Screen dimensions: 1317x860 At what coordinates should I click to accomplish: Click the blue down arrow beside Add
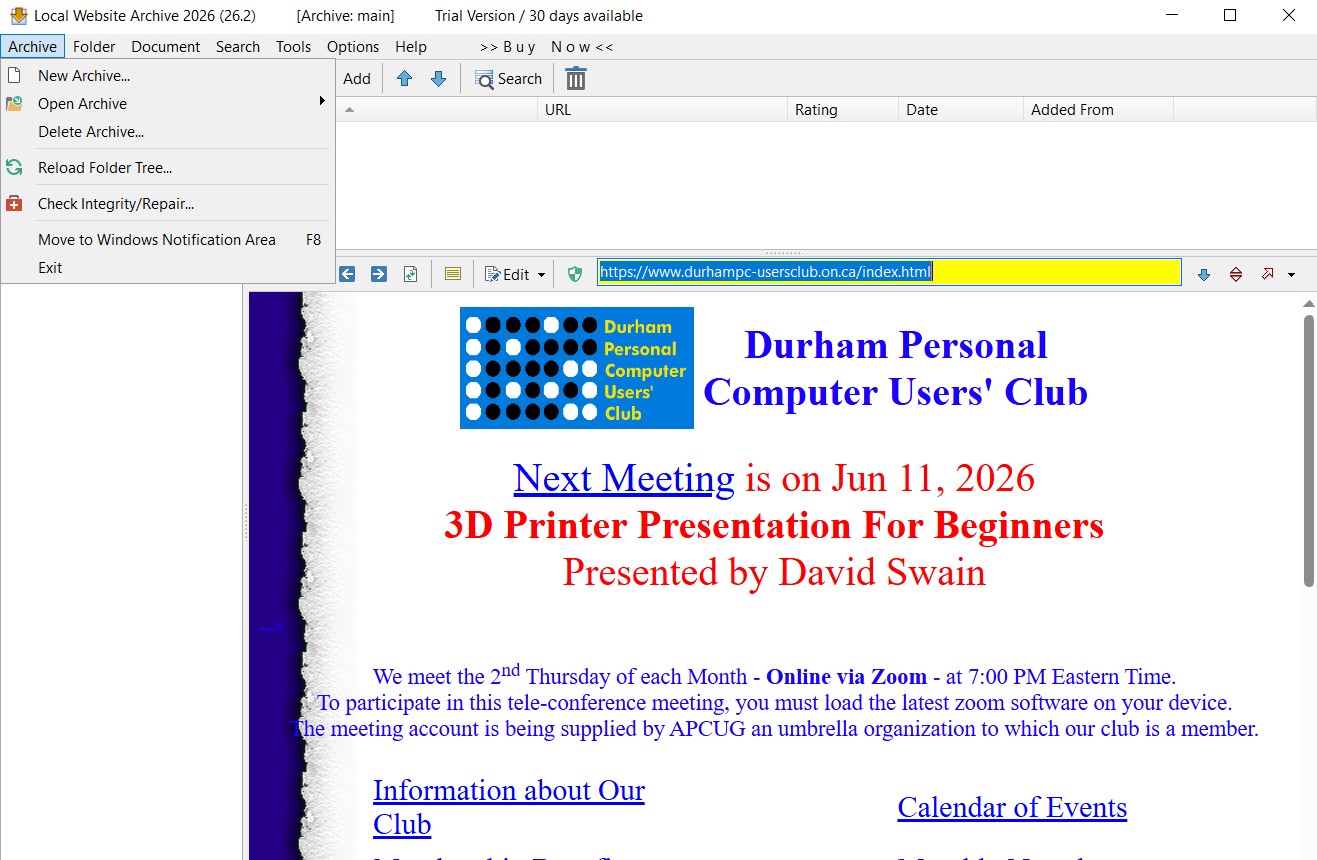point(438,79)
